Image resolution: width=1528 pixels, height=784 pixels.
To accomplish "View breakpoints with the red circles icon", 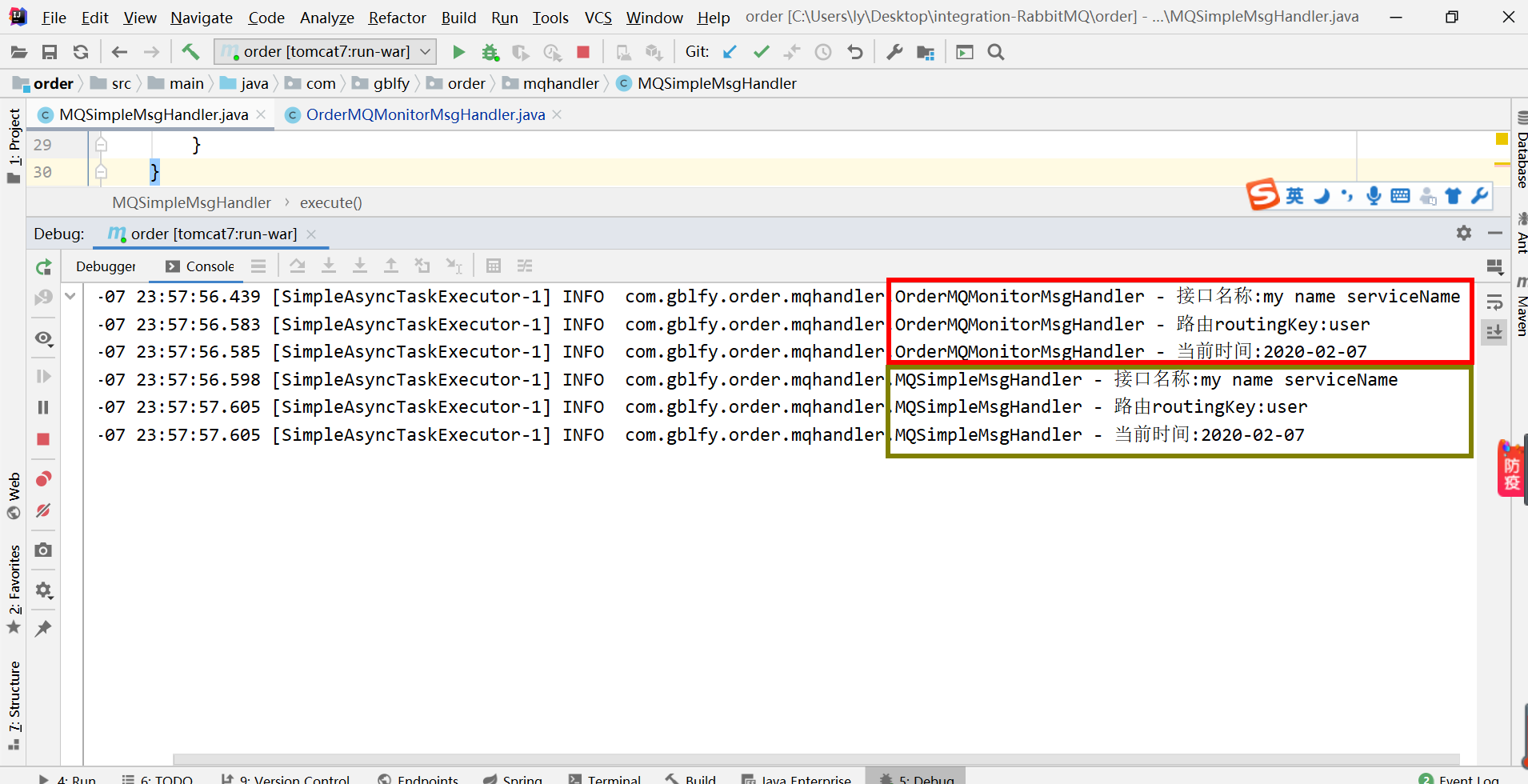I will click(x=44, y=478).
